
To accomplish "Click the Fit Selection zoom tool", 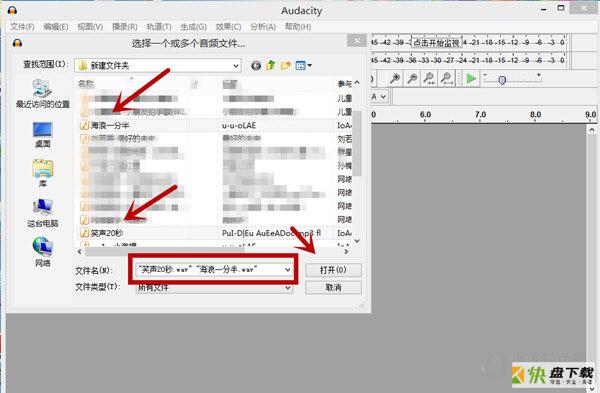I will [x=429, y=78].
